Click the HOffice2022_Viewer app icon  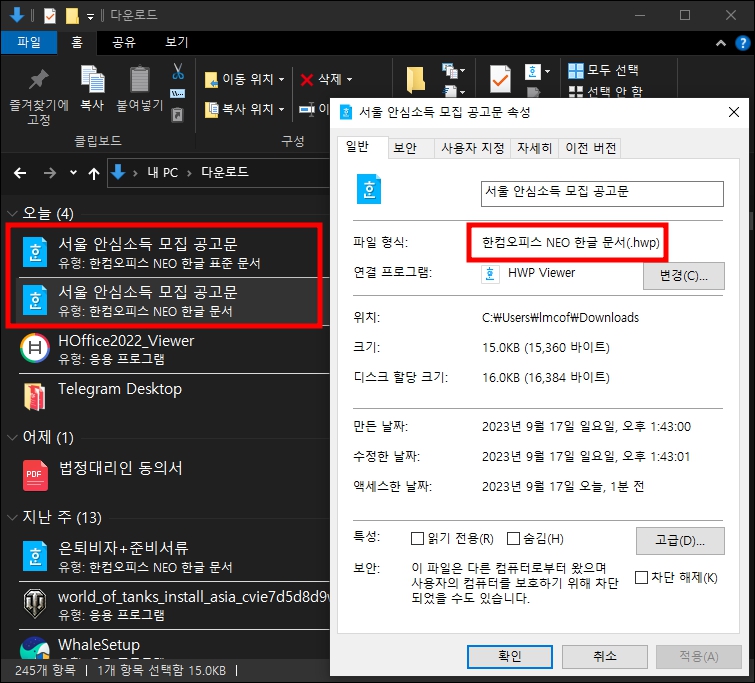point(35,348)
